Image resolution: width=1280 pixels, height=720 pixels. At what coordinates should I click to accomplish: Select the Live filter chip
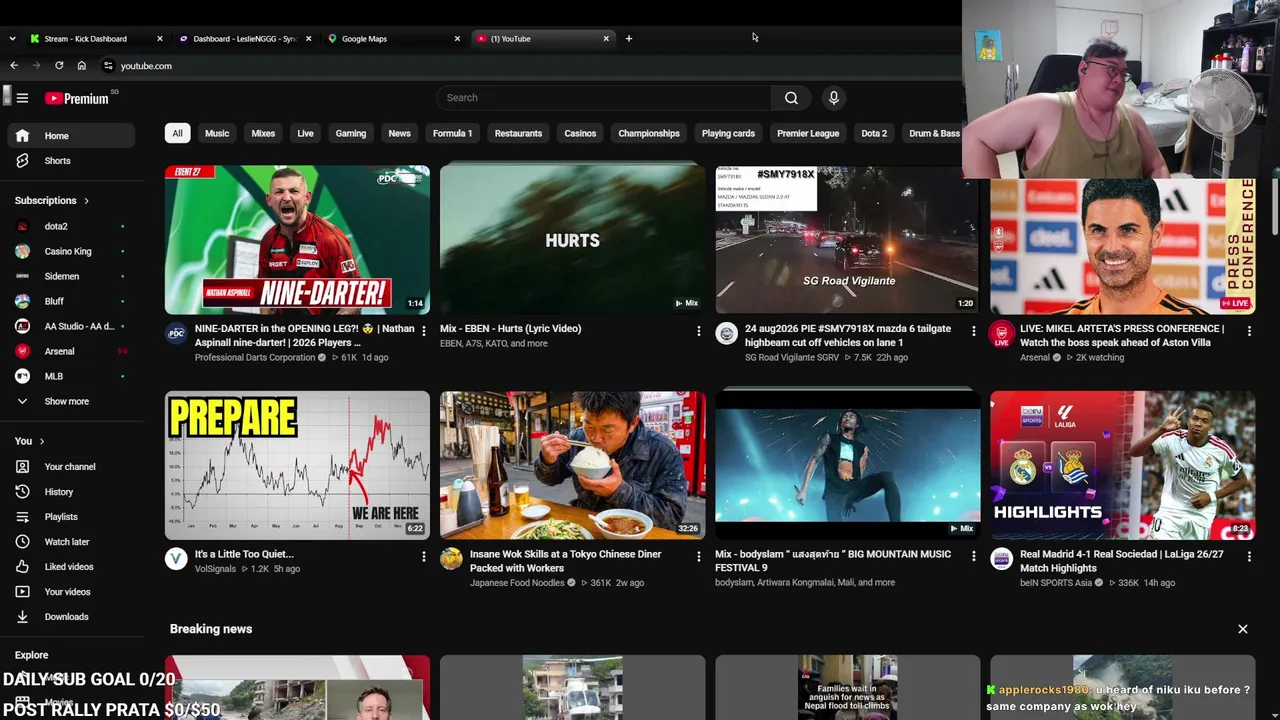[305, 133]
